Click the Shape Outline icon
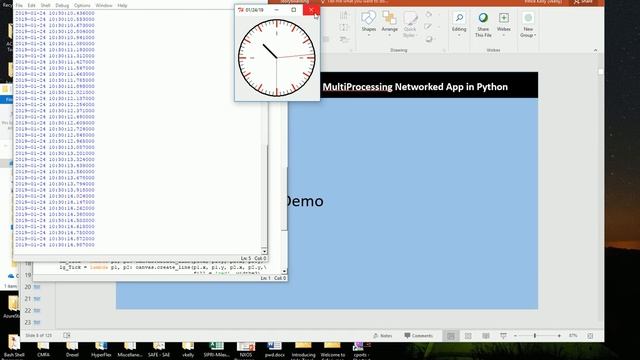Viewport: 640px width, 360px height. (429, 27)
